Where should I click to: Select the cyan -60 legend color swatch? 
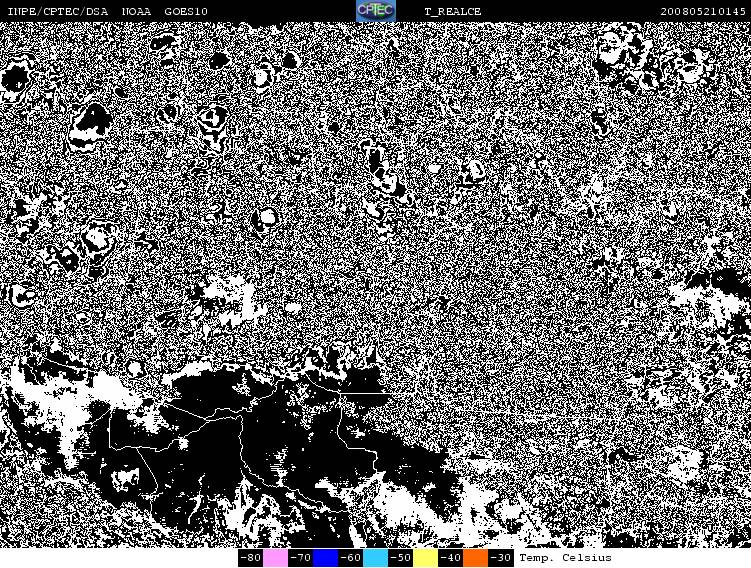click(x=376, y=558)
